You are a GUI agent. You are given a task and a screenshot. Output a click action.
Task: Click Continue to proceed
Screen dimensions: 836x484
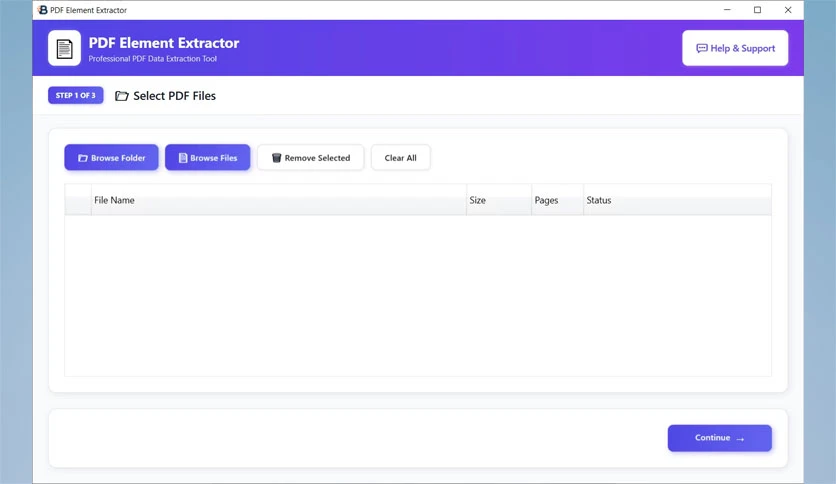(x=719, y=438)
